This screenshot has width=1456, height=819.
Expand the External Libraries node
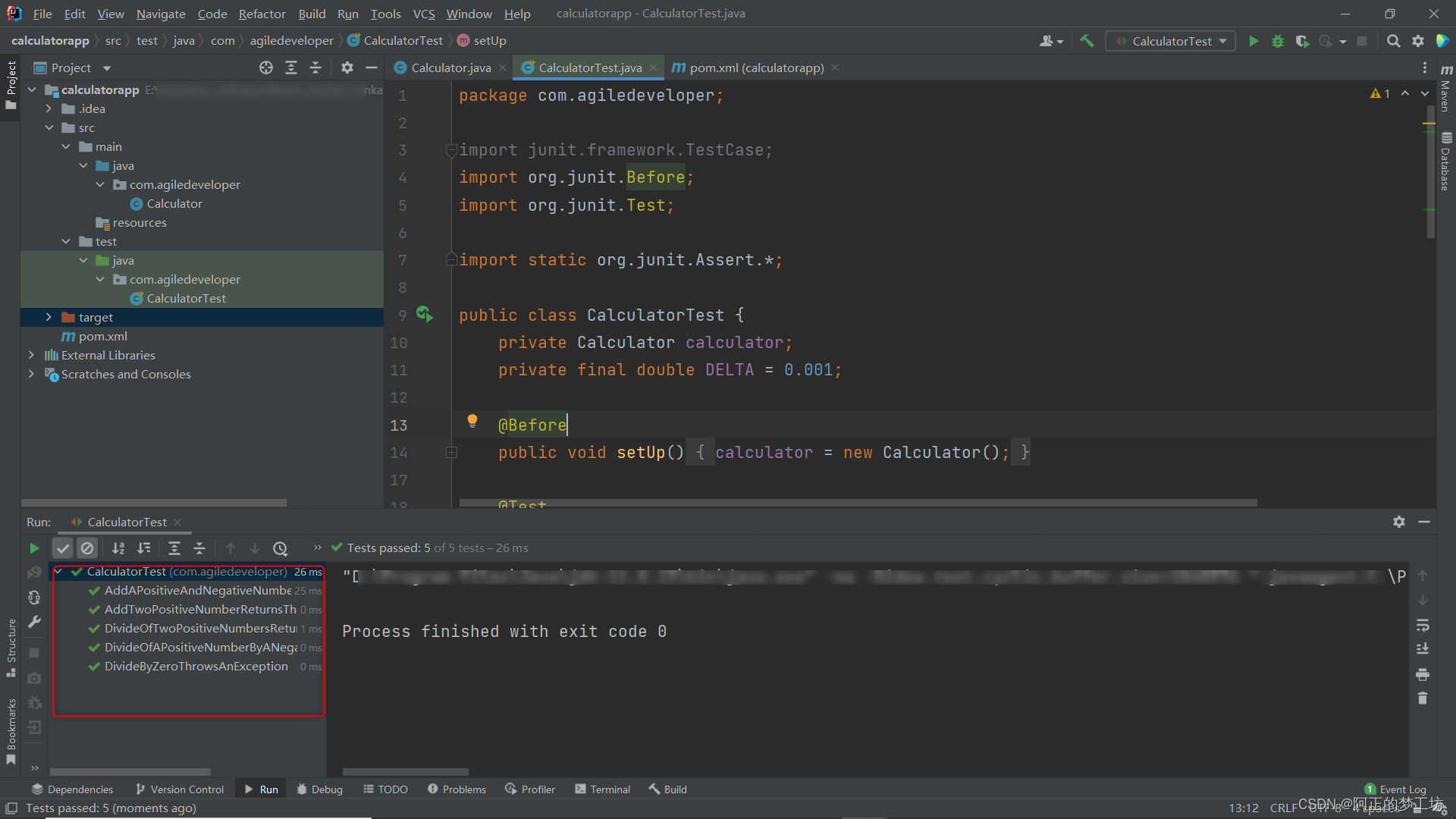point(31,355)
